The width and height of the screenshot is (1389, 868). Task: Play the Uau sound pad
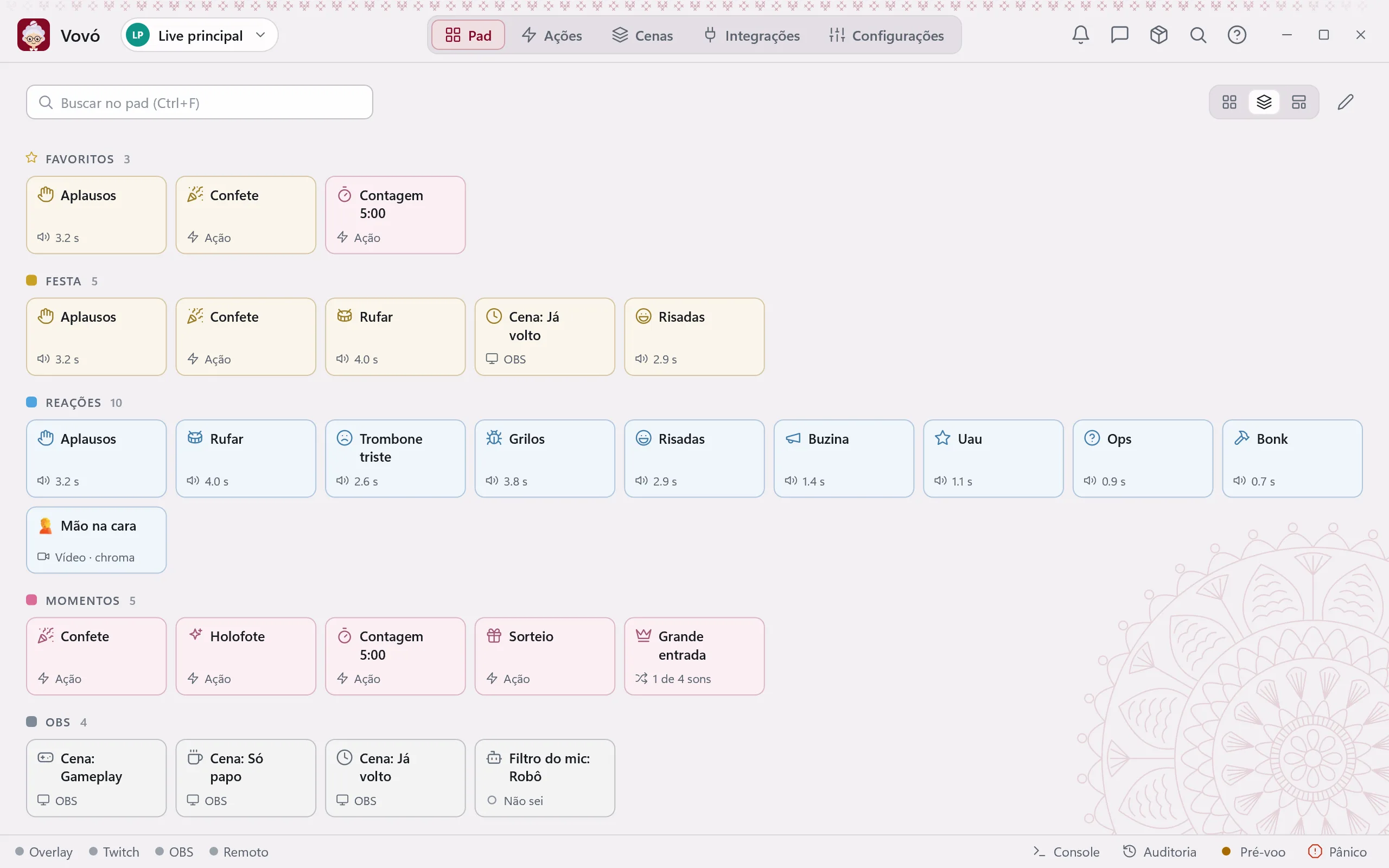tap(993, 459)
